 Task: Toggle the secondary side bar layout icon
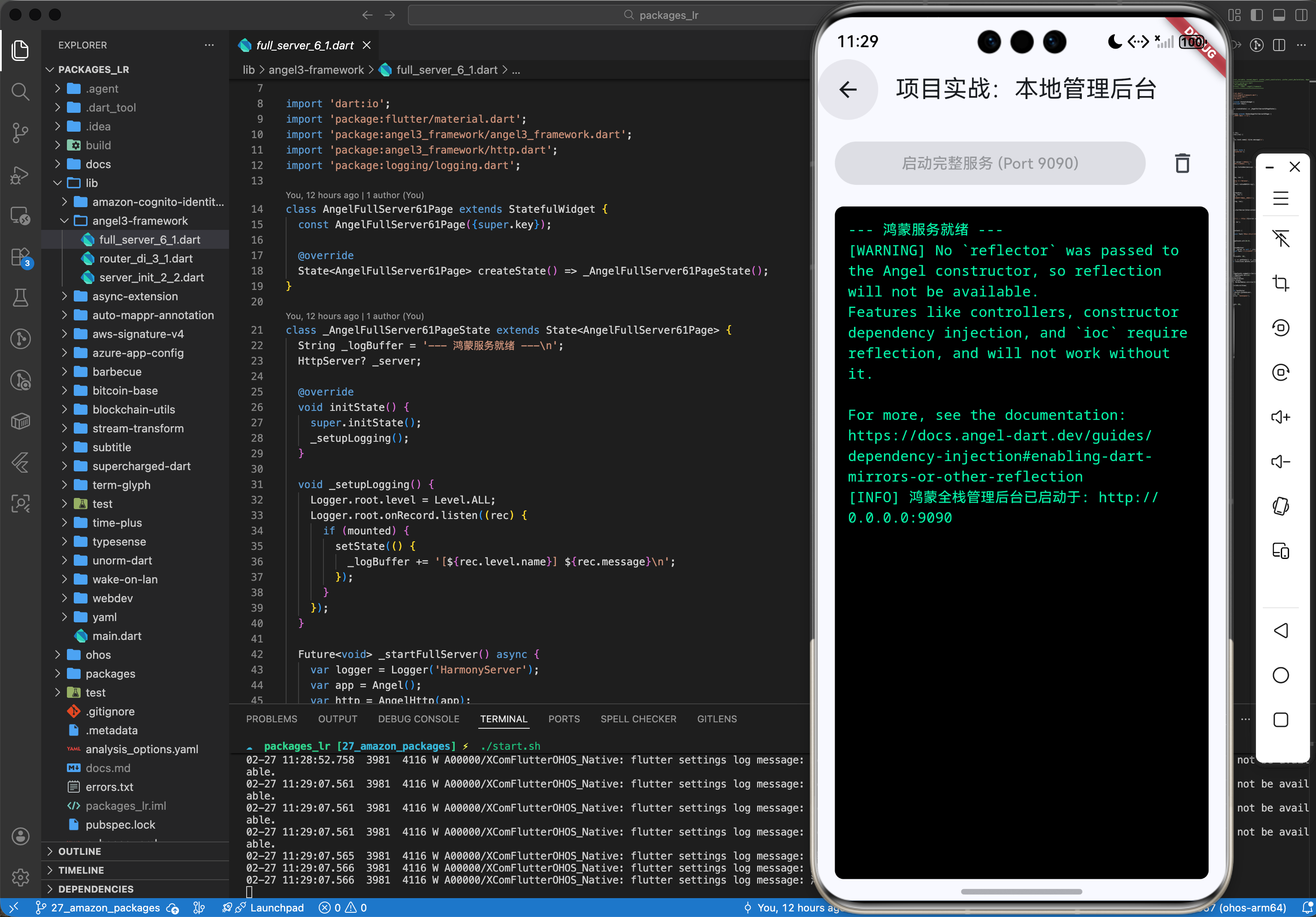(x=1301, y=15)
